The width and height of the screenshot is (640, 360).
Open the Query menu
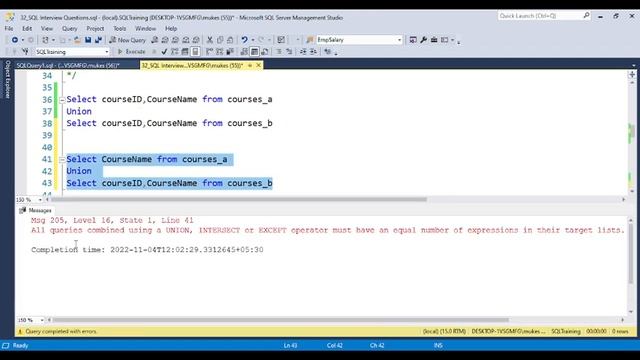69,29
